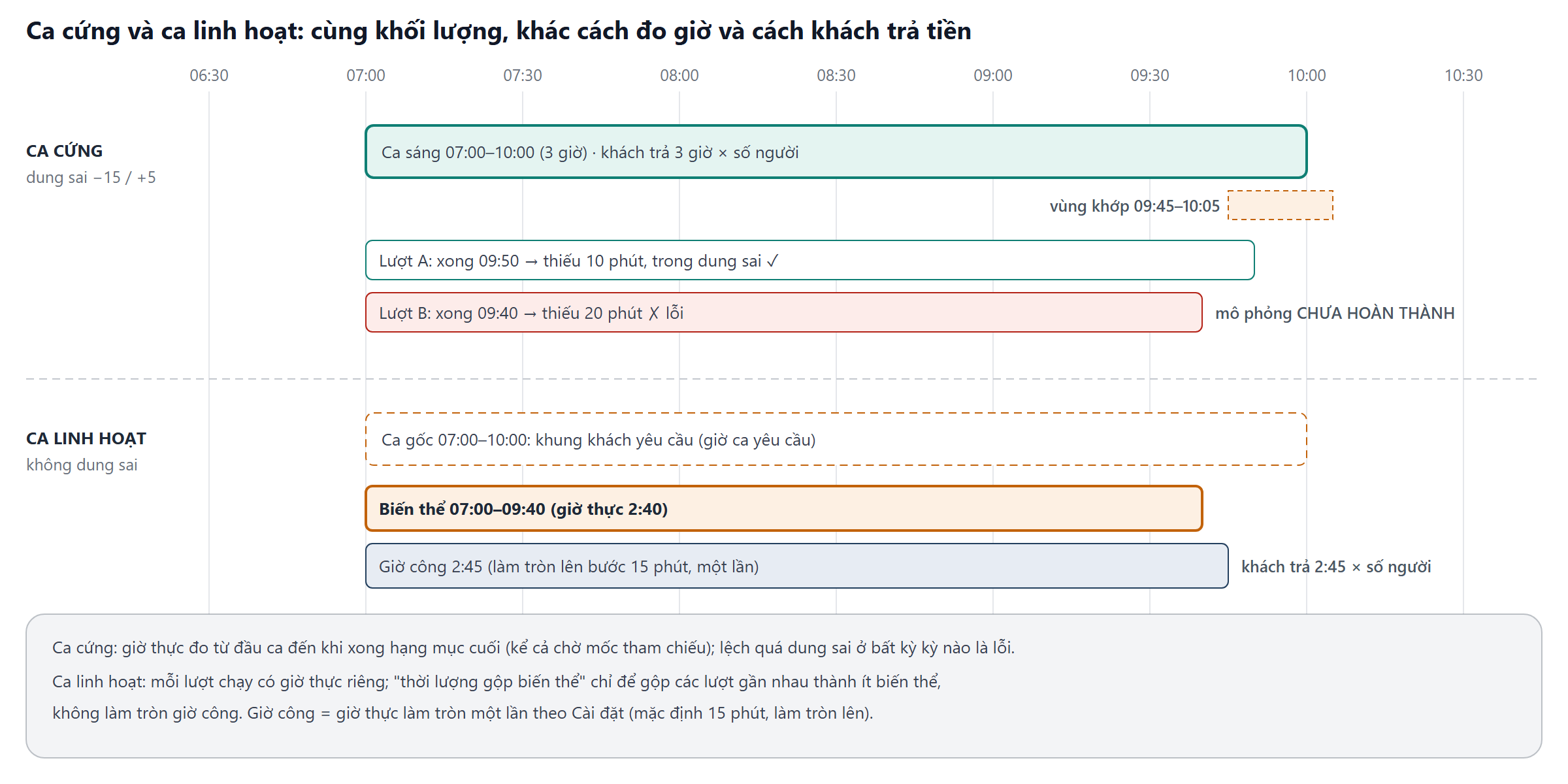1568x784 pixels.
Task: Click the 09:00 time axis label
Action: coord(993,75)
